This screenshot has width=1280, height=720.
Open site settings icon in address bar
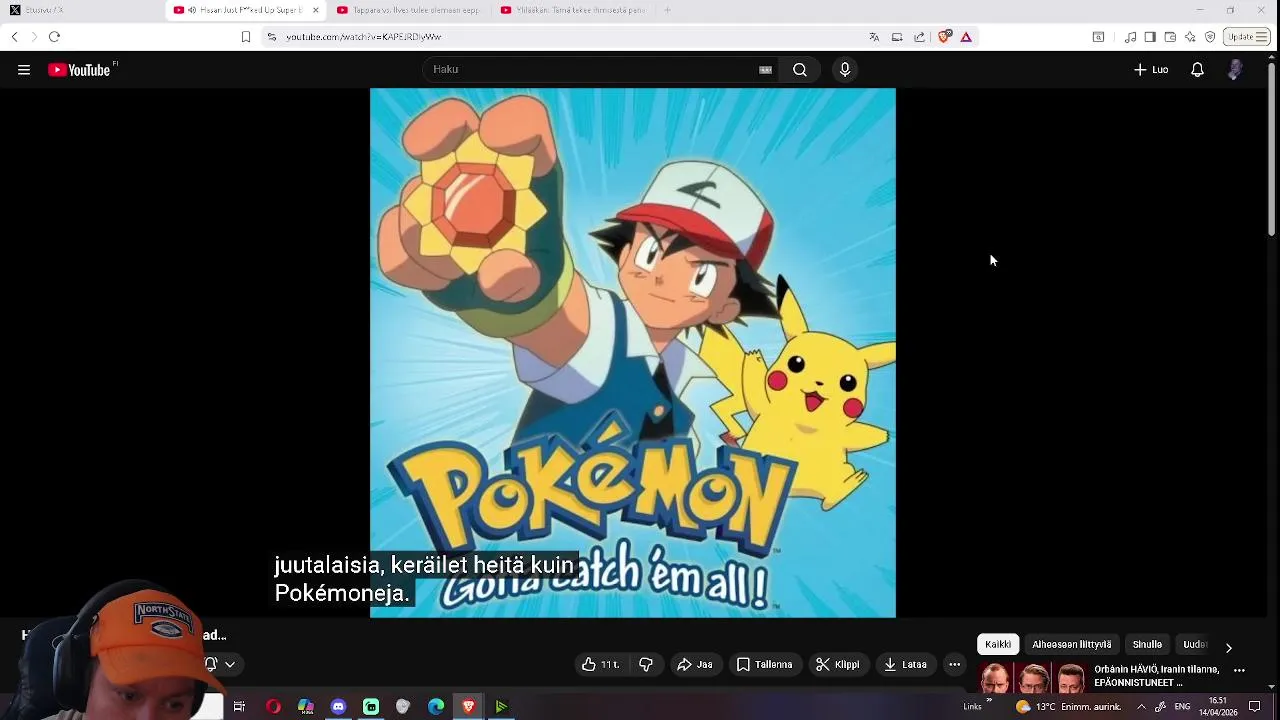(272, 37)
